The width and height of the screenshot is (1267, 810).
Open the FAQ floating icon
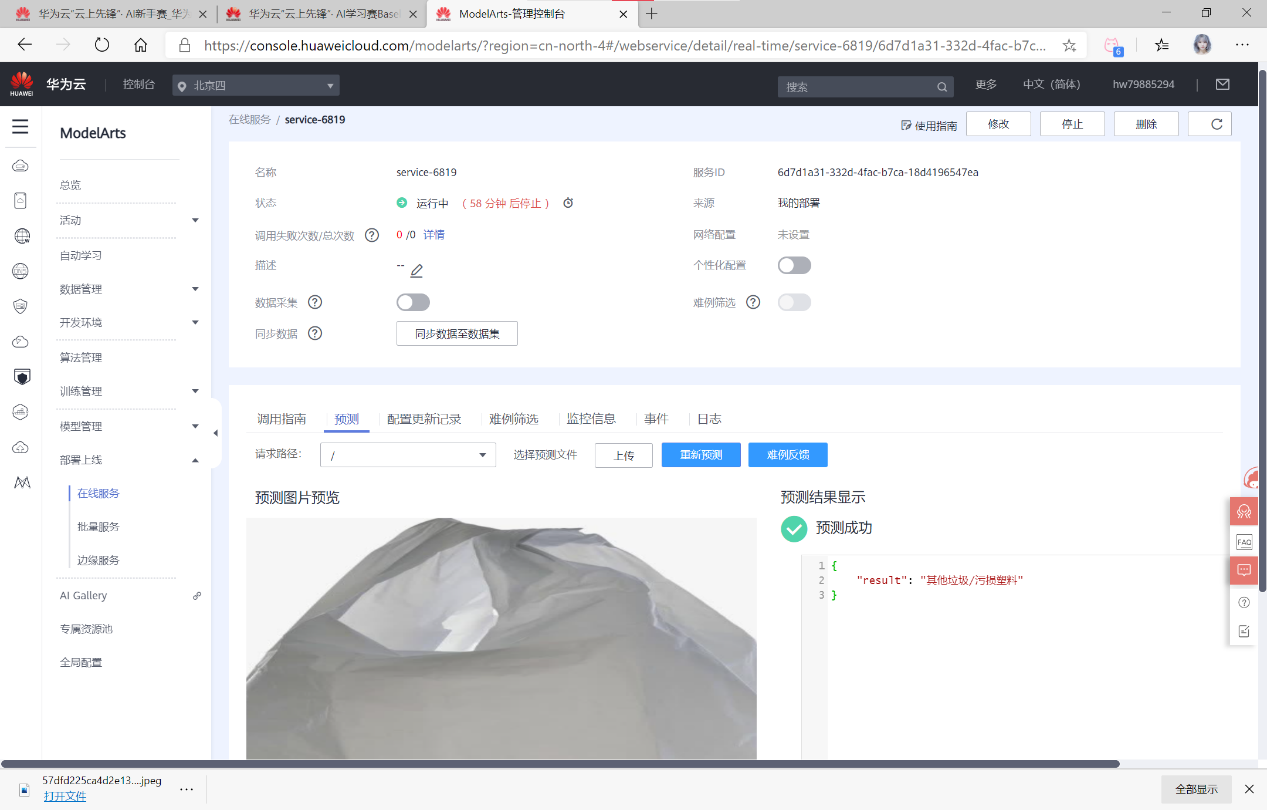click(1244, 541)
